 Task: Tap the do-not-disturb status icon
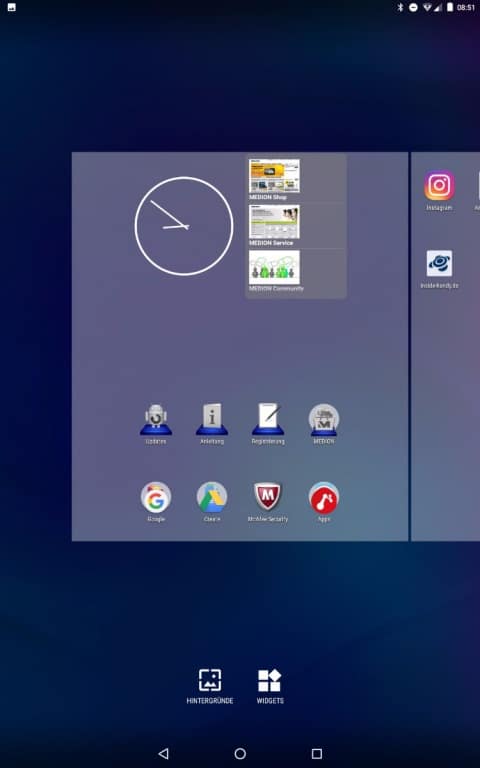click(x=413, y=7)
